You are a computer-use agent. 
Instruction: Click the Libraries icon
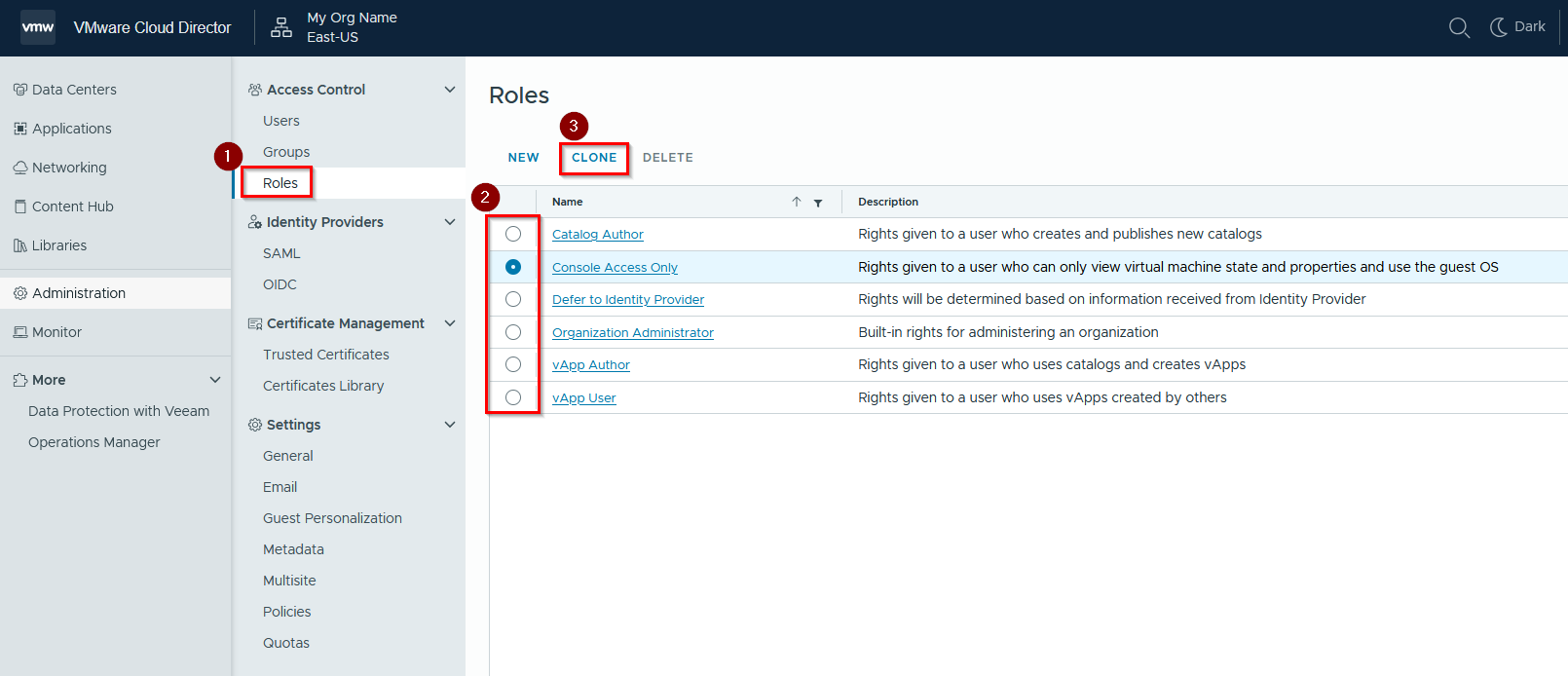(20, 245)
